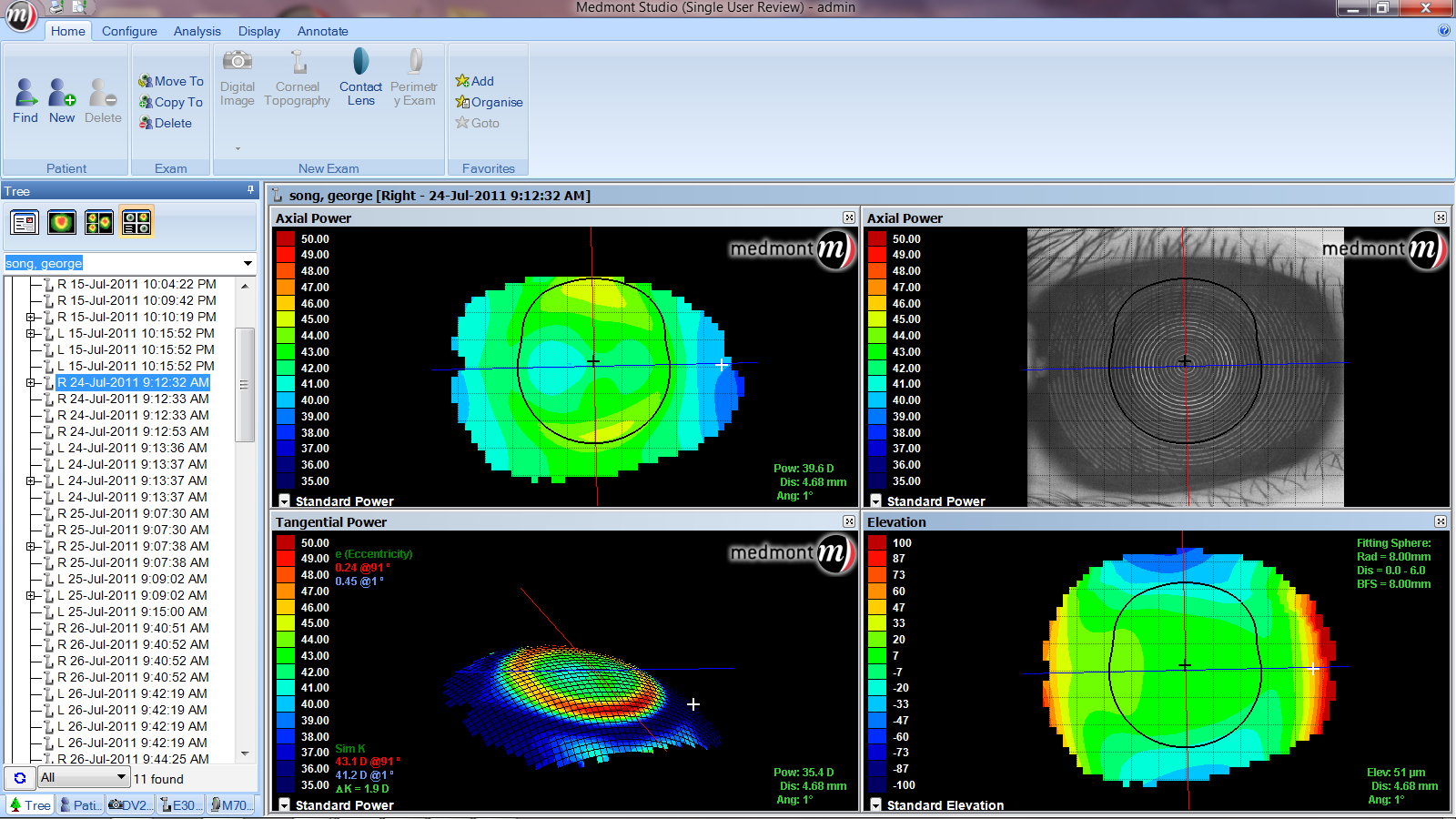This screenshot has width=1456, height=819.
Task: Start a Perimetry Exam
Action: 414,77
